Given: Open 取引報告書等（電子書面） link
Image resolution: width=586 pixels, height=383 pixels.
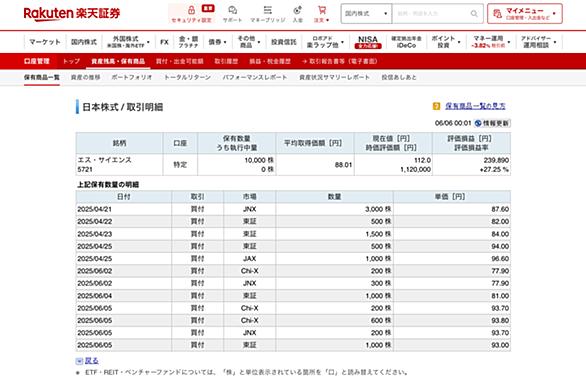Looking at the screenshot, I should coord(339,61).
